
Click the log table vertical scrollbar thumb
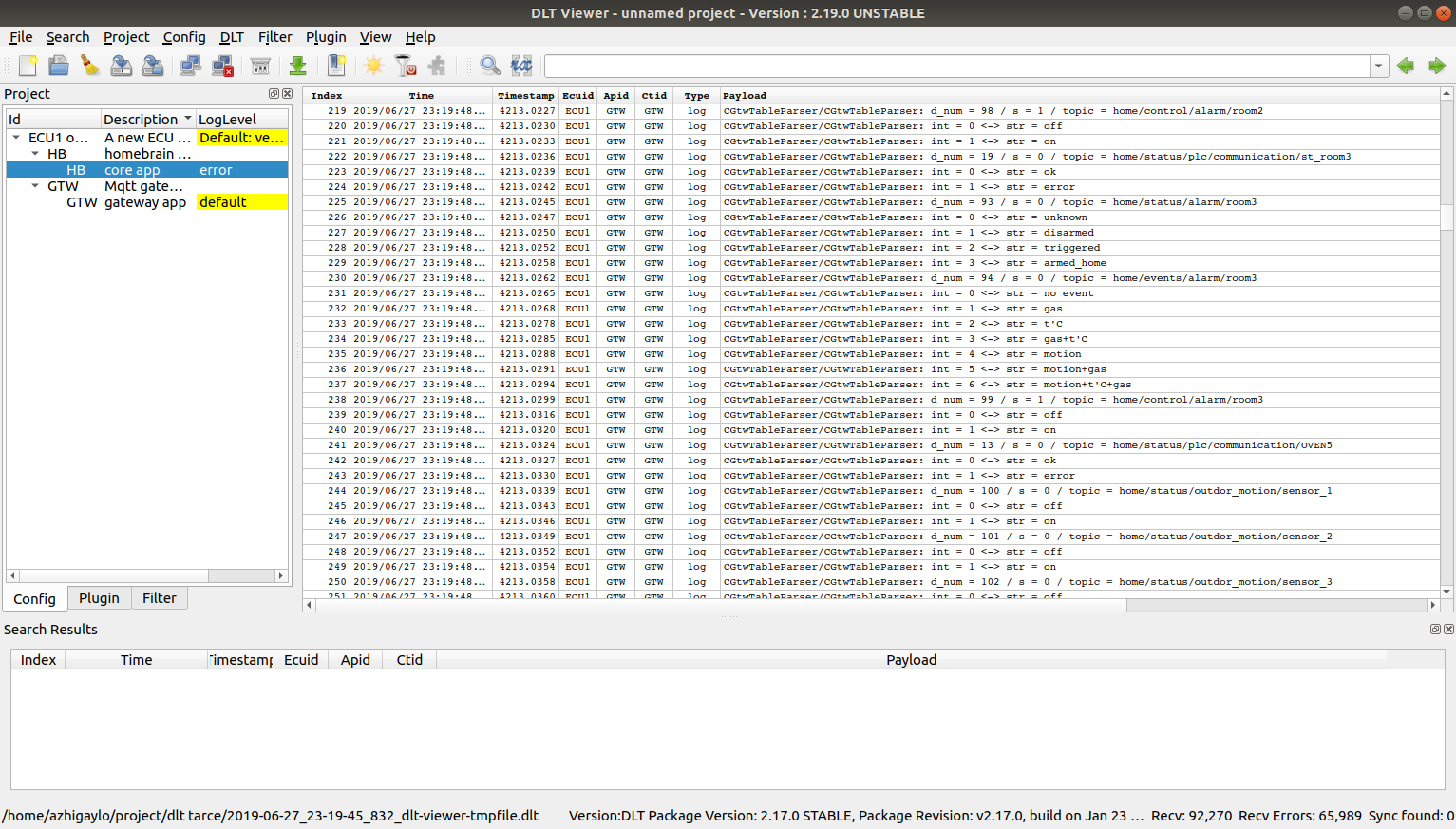point(1447,217)
